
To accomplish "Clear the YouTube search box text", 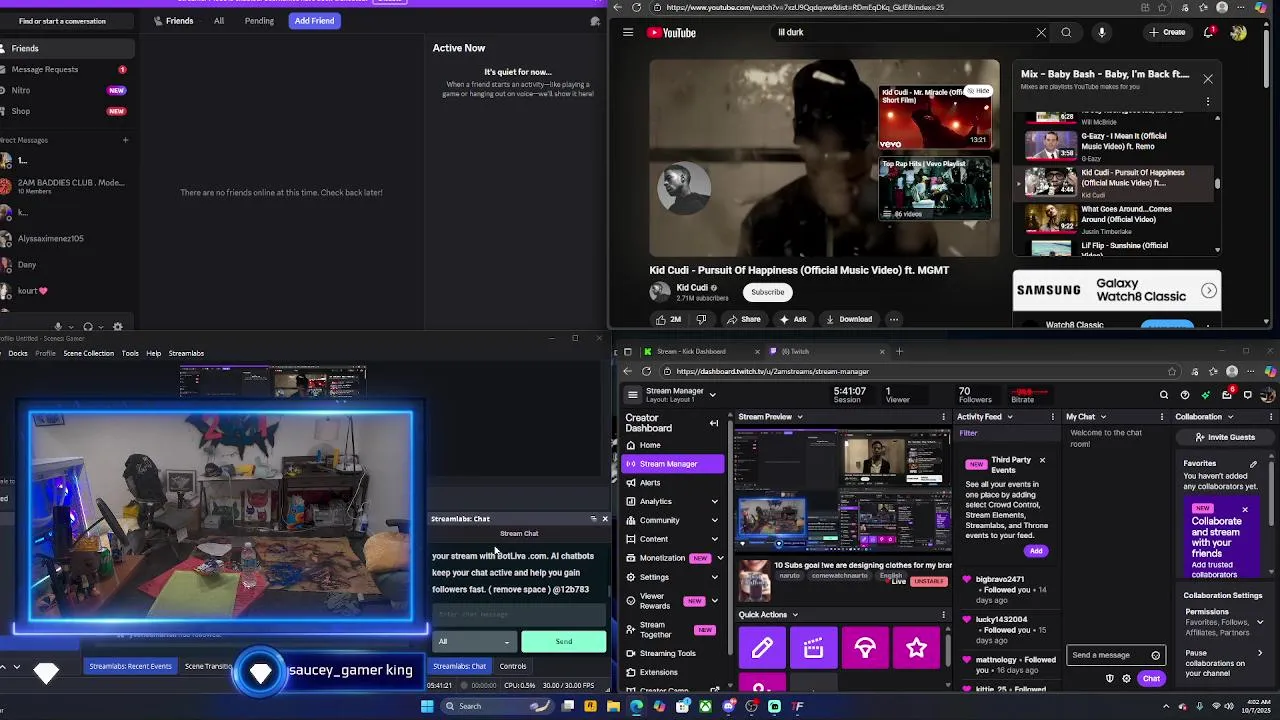I will [1041, 32].
